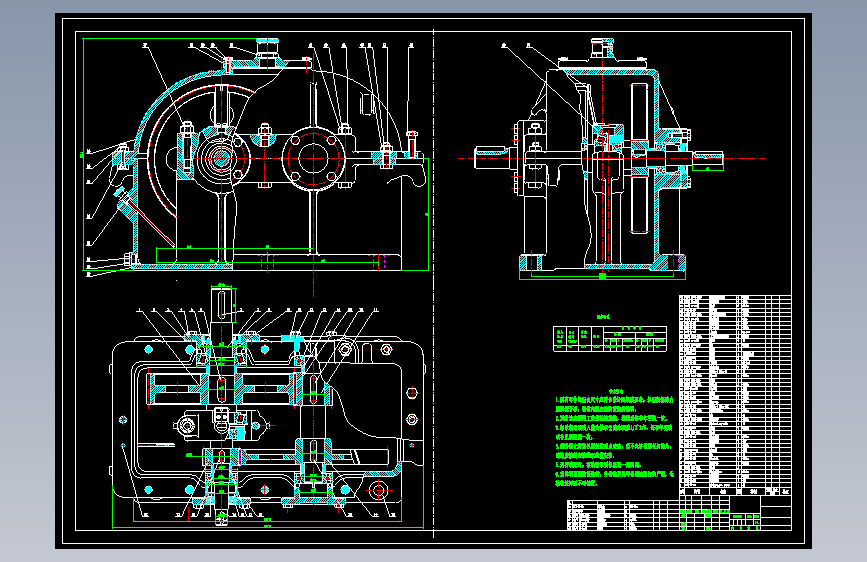Click the small parameter table above the notes

[x=610, y=338]
